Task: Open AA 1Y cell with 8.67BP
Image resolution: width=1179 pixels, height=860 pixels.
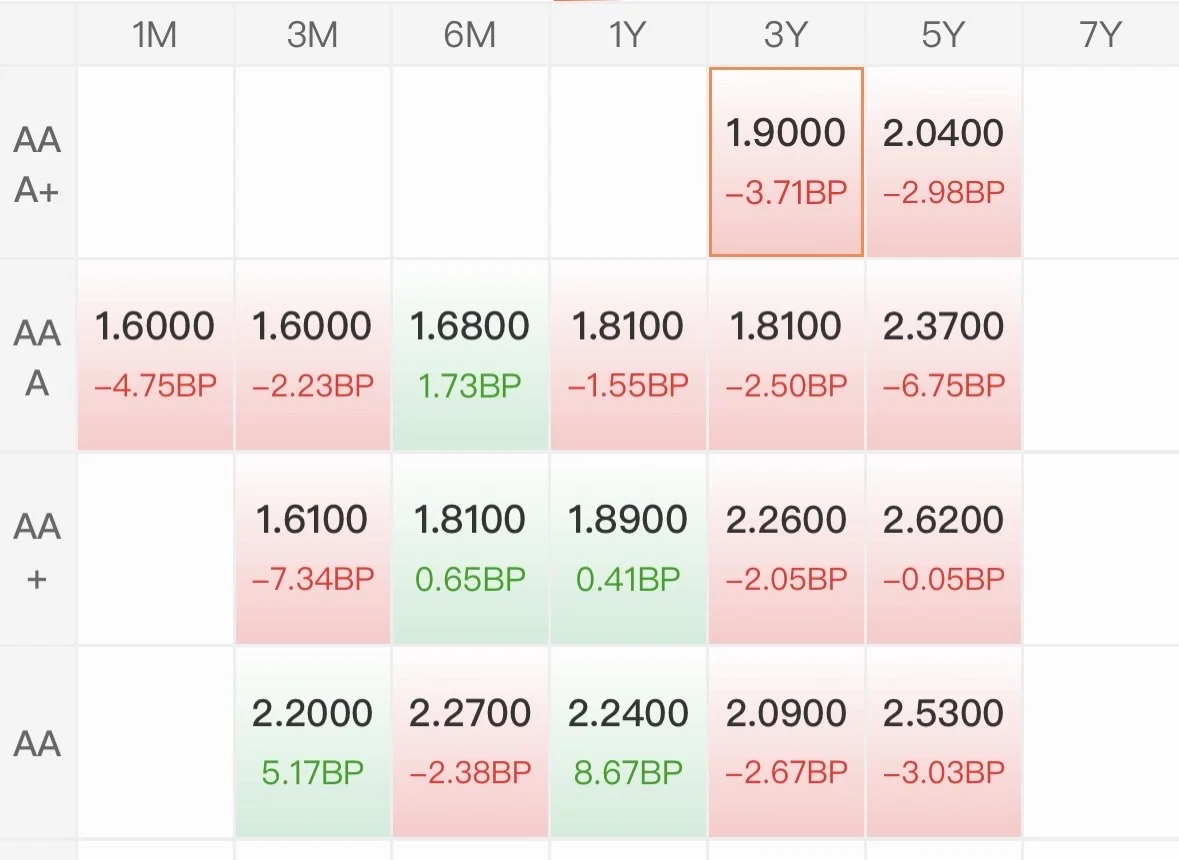Action: pos(628,742)
